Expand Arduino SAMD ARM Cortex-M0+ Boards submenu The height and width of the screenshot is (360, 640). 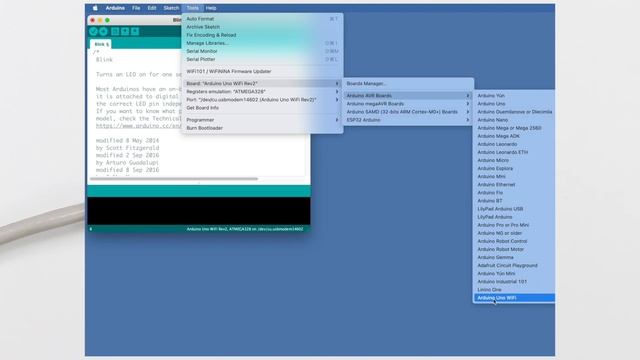point(408,112)
